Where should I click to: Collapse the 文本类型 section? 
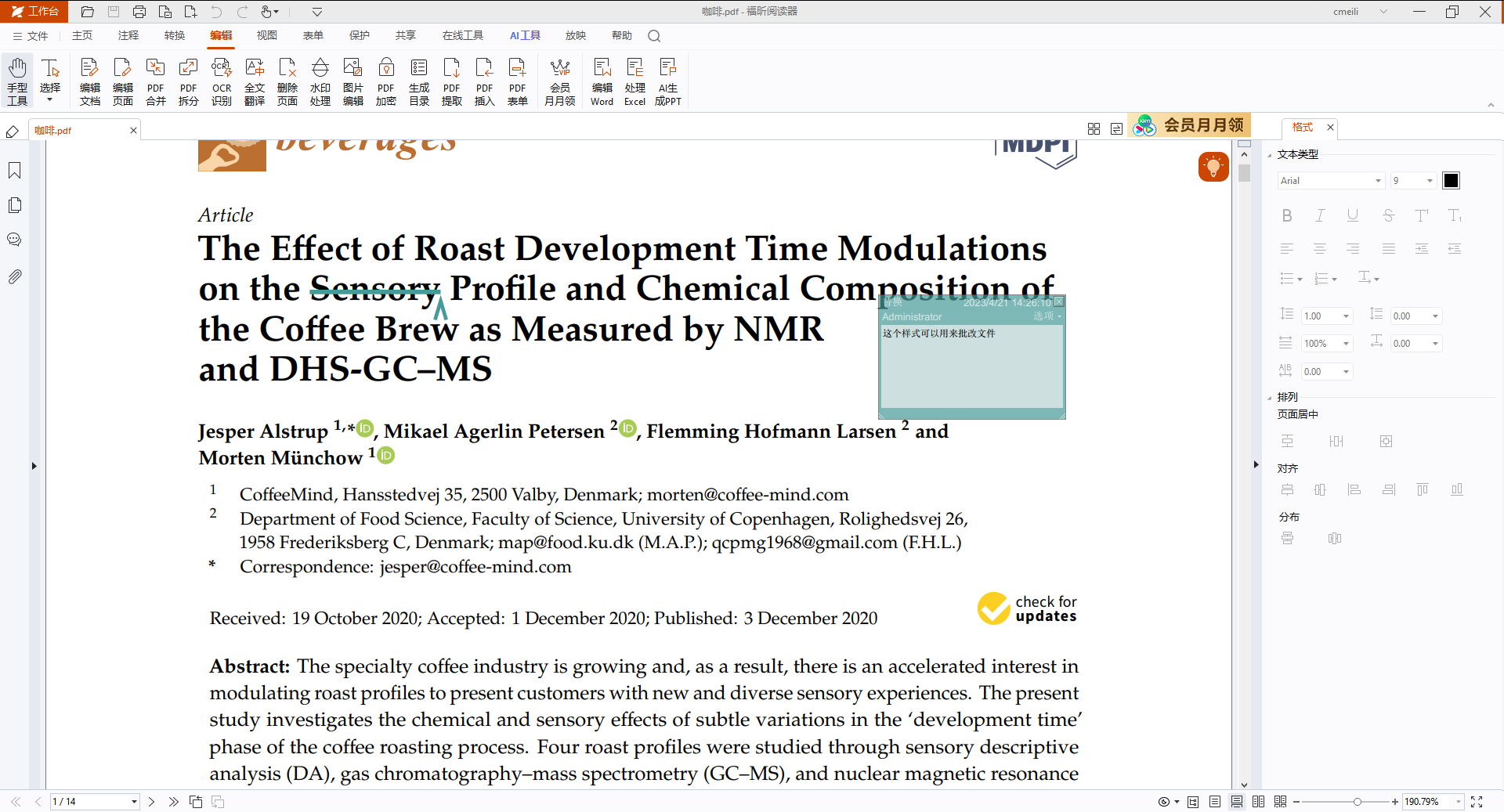(x=1270, y=155)
